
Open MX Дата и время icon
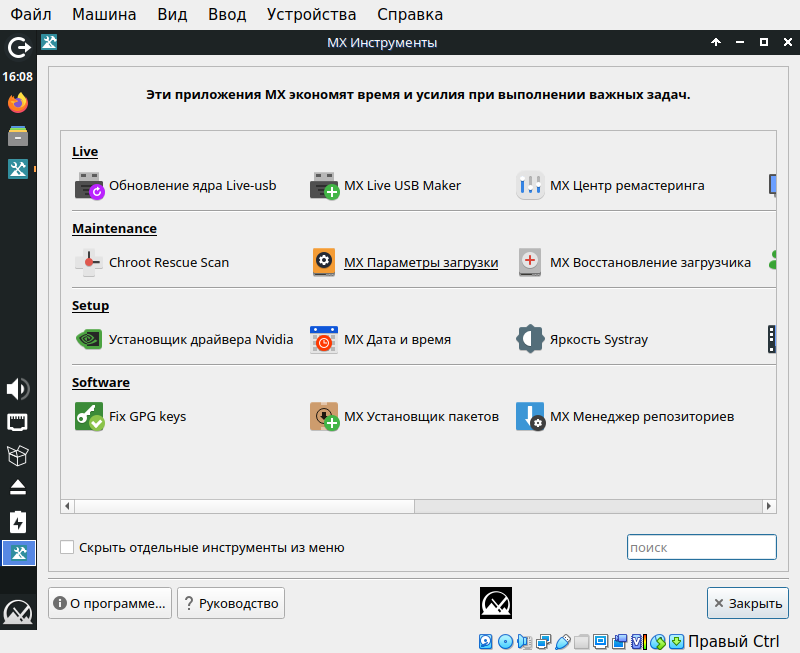pyautogui.click(x=324, y=340)
